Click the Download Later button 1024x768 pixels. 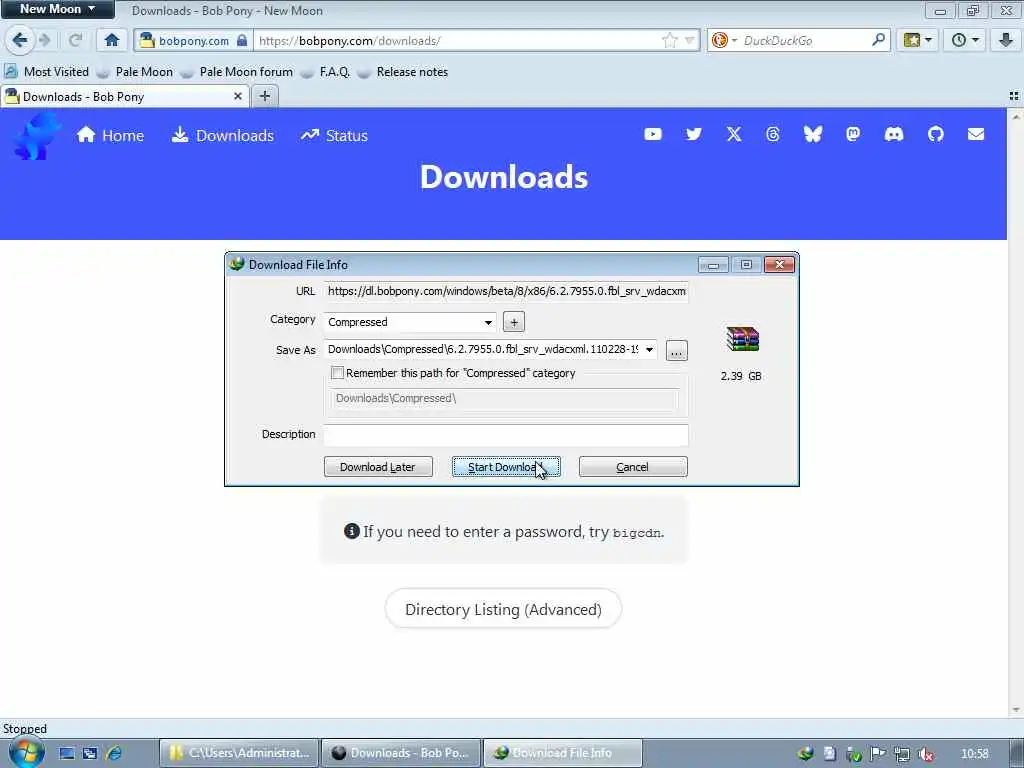[378, 467]
